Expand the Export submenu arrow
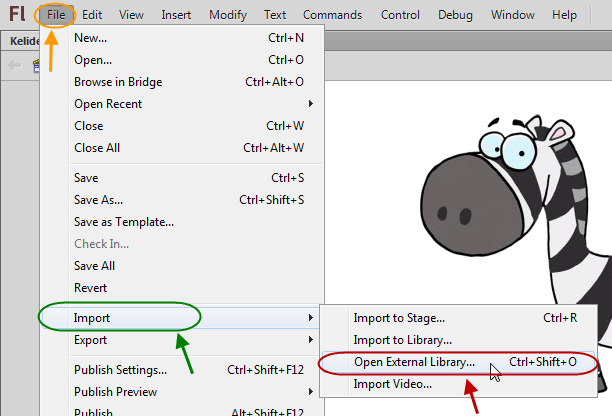612x416 pixels. pos(311,340)
